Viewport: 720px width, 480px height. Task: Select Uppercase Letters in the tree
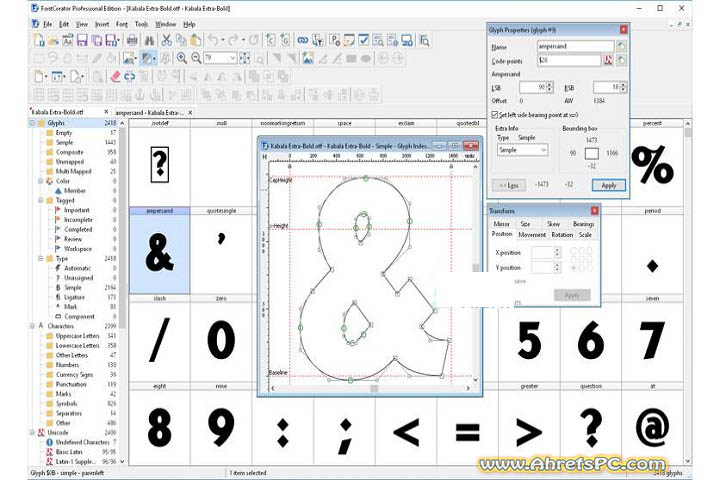point(78,336)
